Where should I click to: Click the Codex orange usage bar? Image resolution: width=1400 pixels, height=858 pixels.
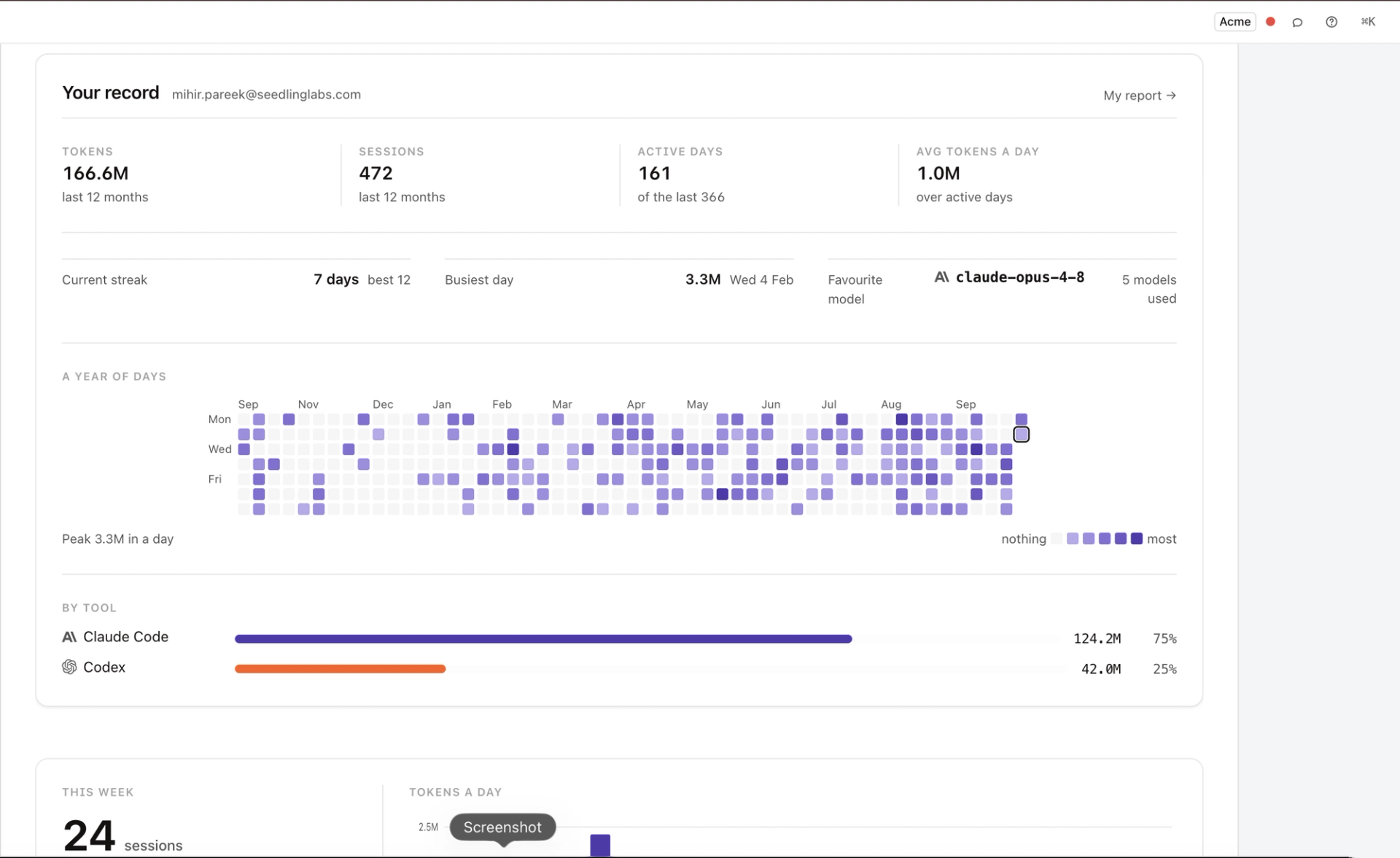point(340,669)
